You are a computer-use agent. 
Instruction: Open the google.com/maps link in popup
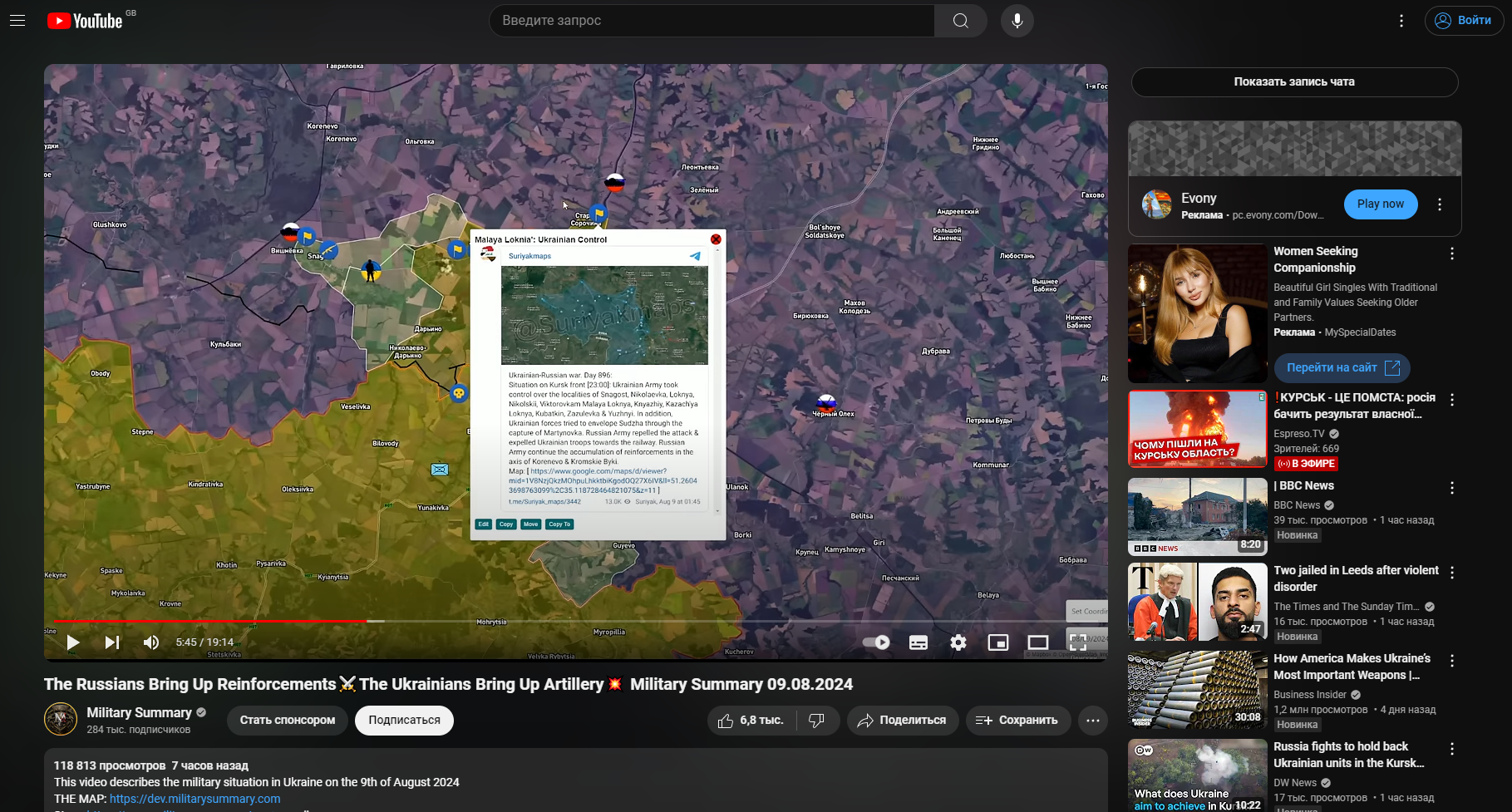[603, 480]
